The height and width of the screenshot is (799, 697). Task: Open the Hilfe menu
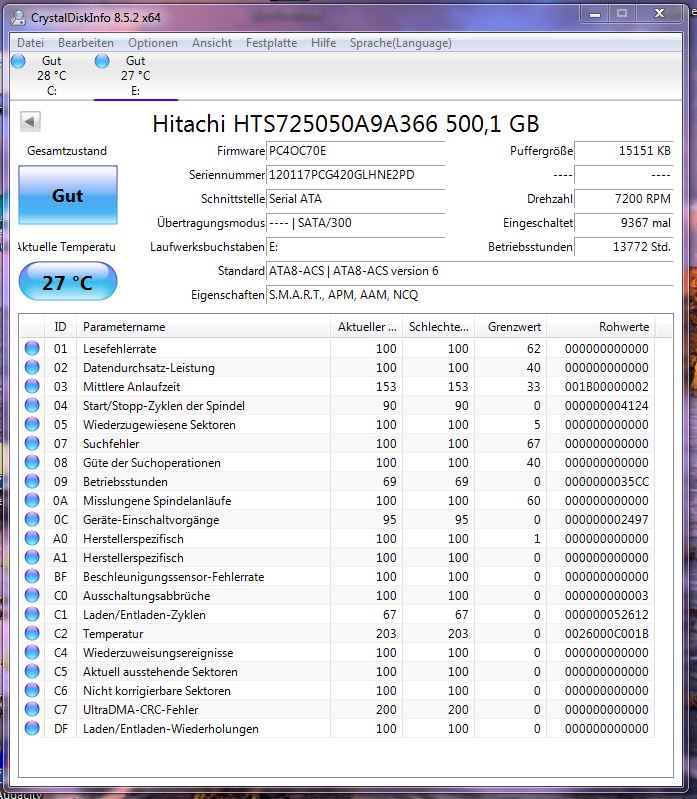tap(324, 43)
